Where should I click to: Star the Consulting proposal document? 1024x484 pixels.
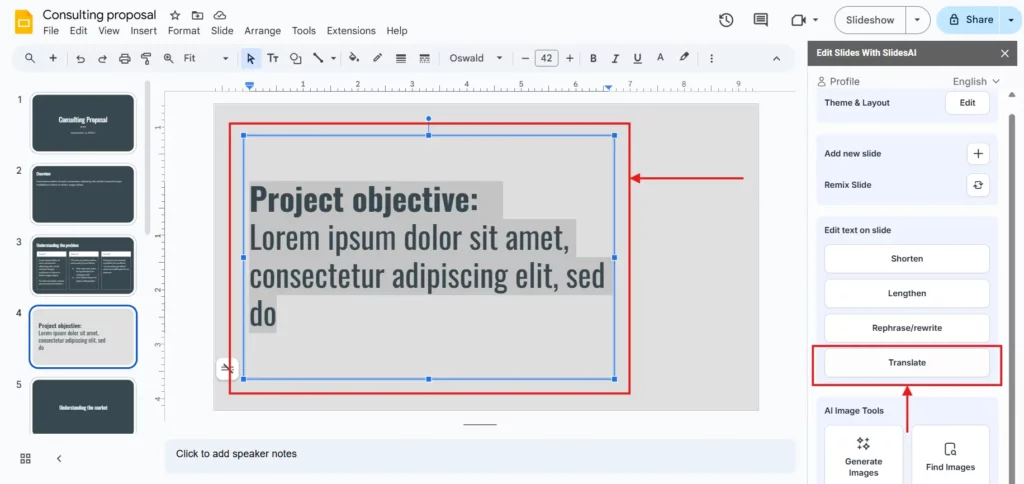coord(175,16)
